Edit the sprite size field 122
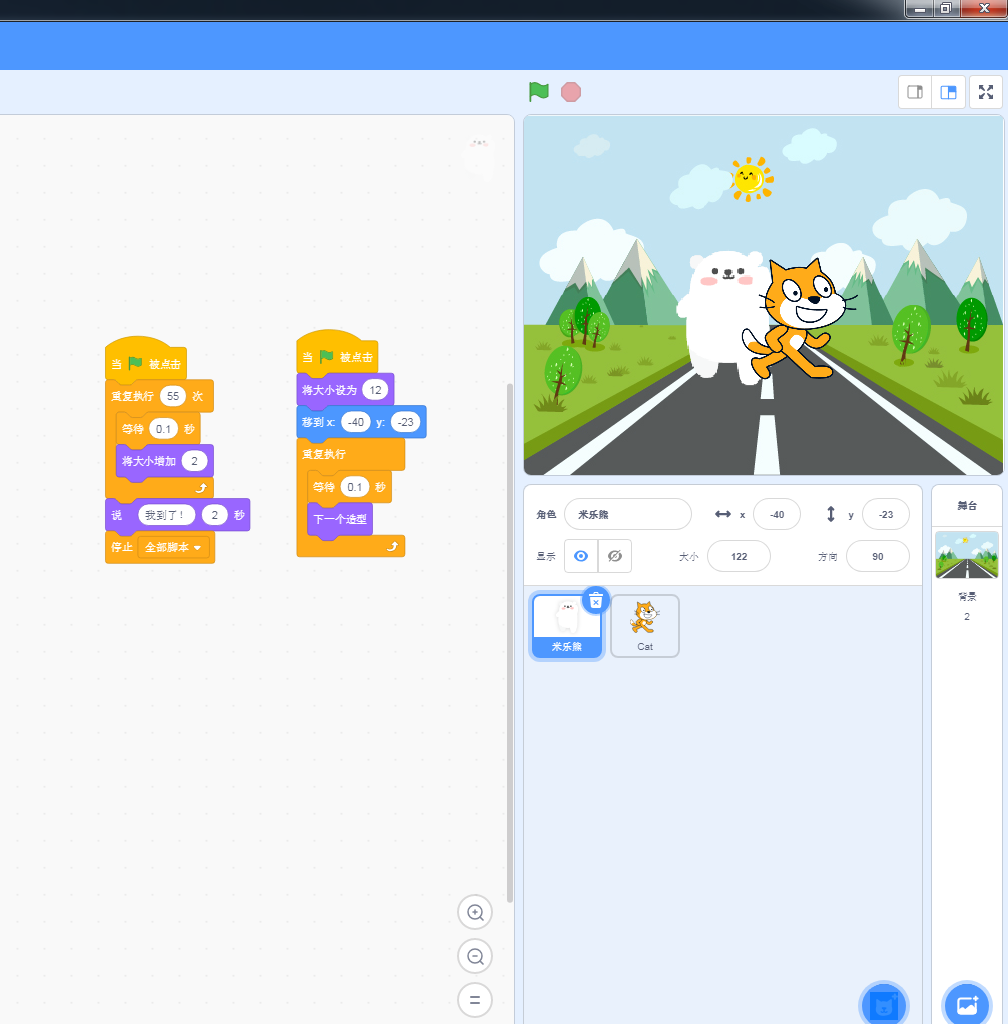The width and height of the screenshot is (1008, 1024). [739, 556]
